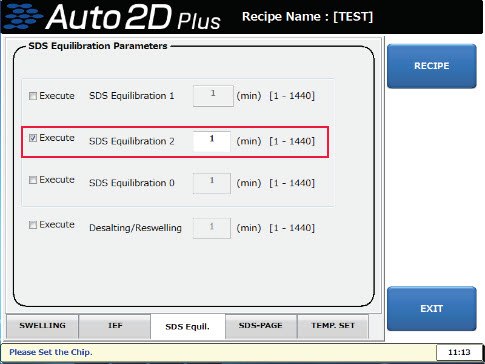Image resolution: width=485 pixels, height=364 pixels.
Task: Click SDS Equilibration 1 minutes field
Action: click(x=213, y=96)
